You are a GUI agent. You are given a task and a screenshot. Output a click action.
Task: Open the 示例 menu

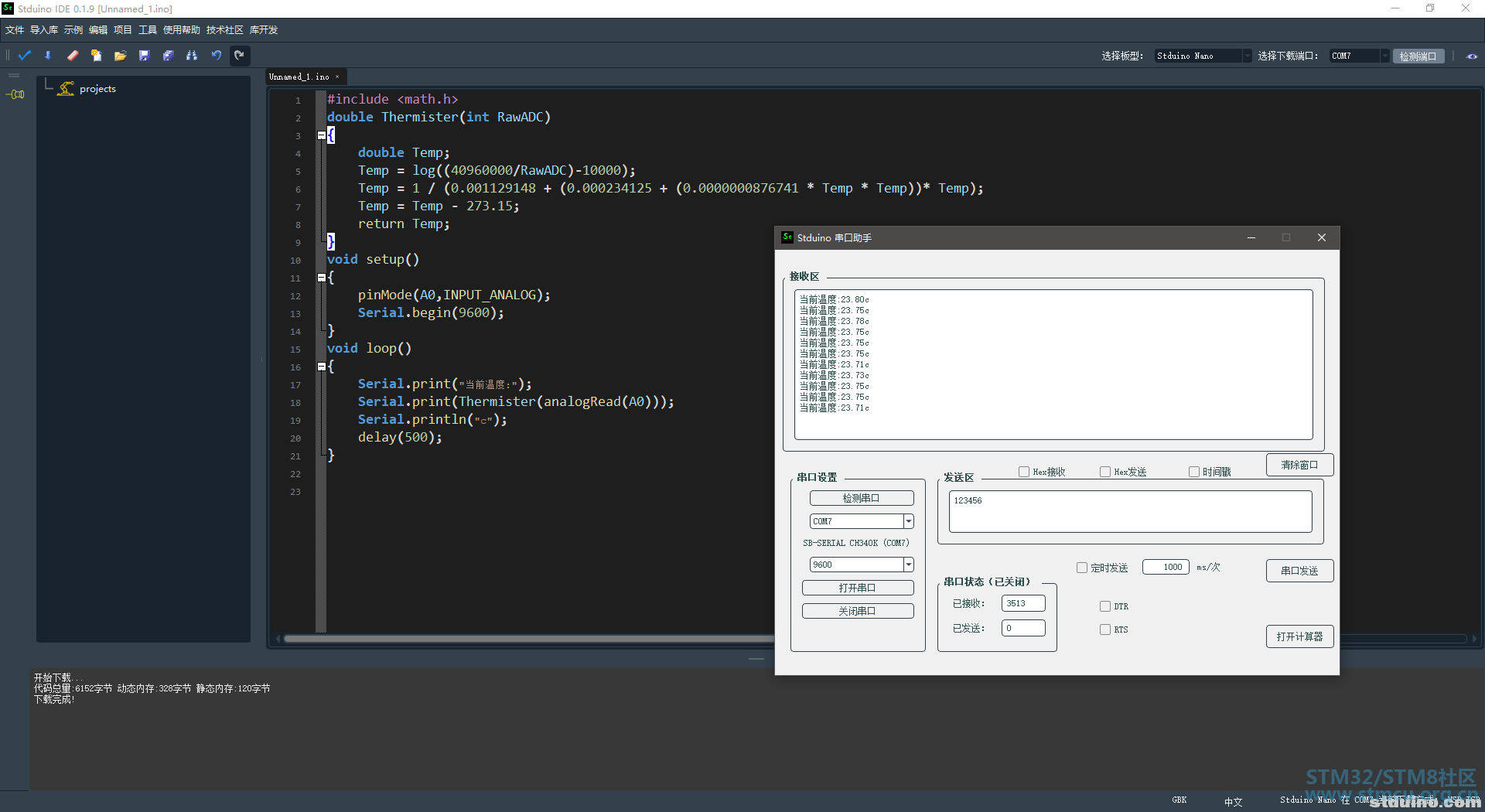coord(73,30)
